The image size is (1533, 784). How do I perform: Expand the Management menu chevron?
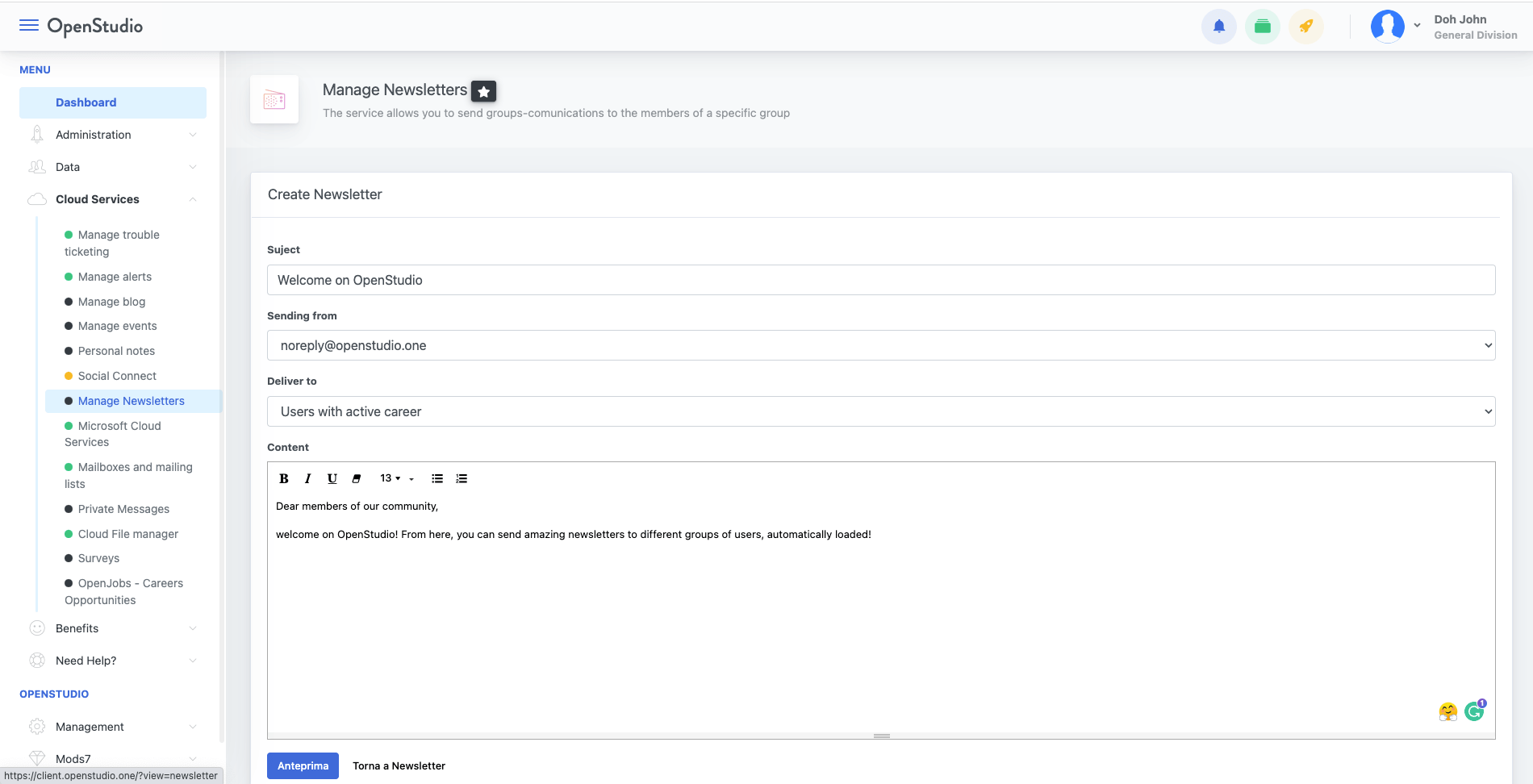coord(193,727)
